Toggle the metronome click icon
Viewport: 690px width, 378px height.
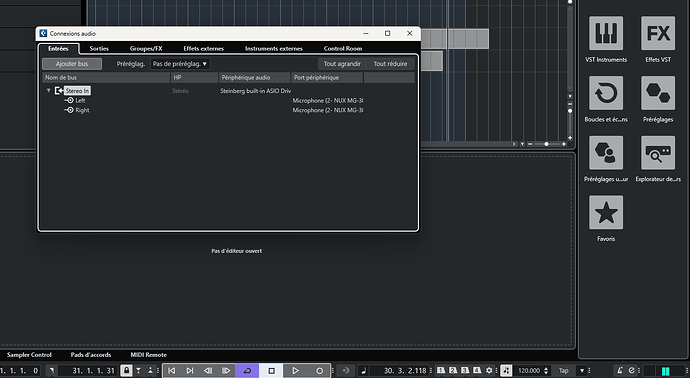pos(620,371)
